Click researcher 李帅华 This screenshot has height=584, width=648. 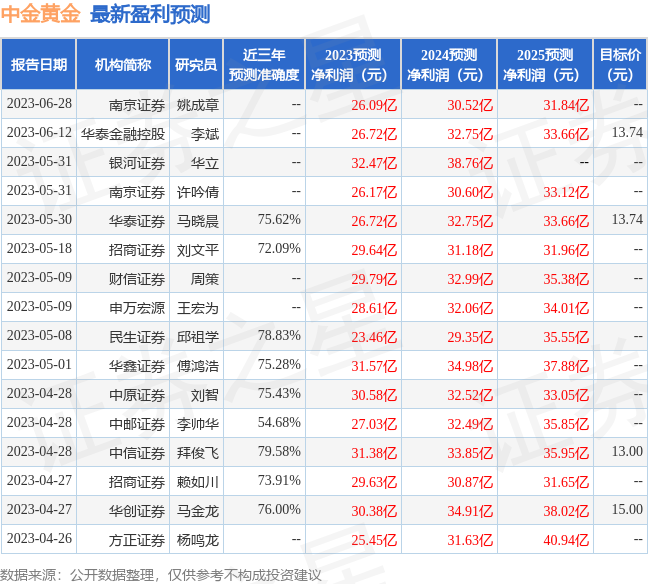(x=198, y=424)
